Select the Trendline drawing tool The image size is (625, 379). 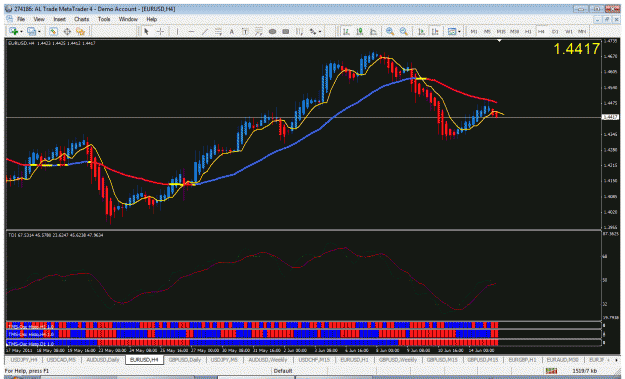coord(204,31)
